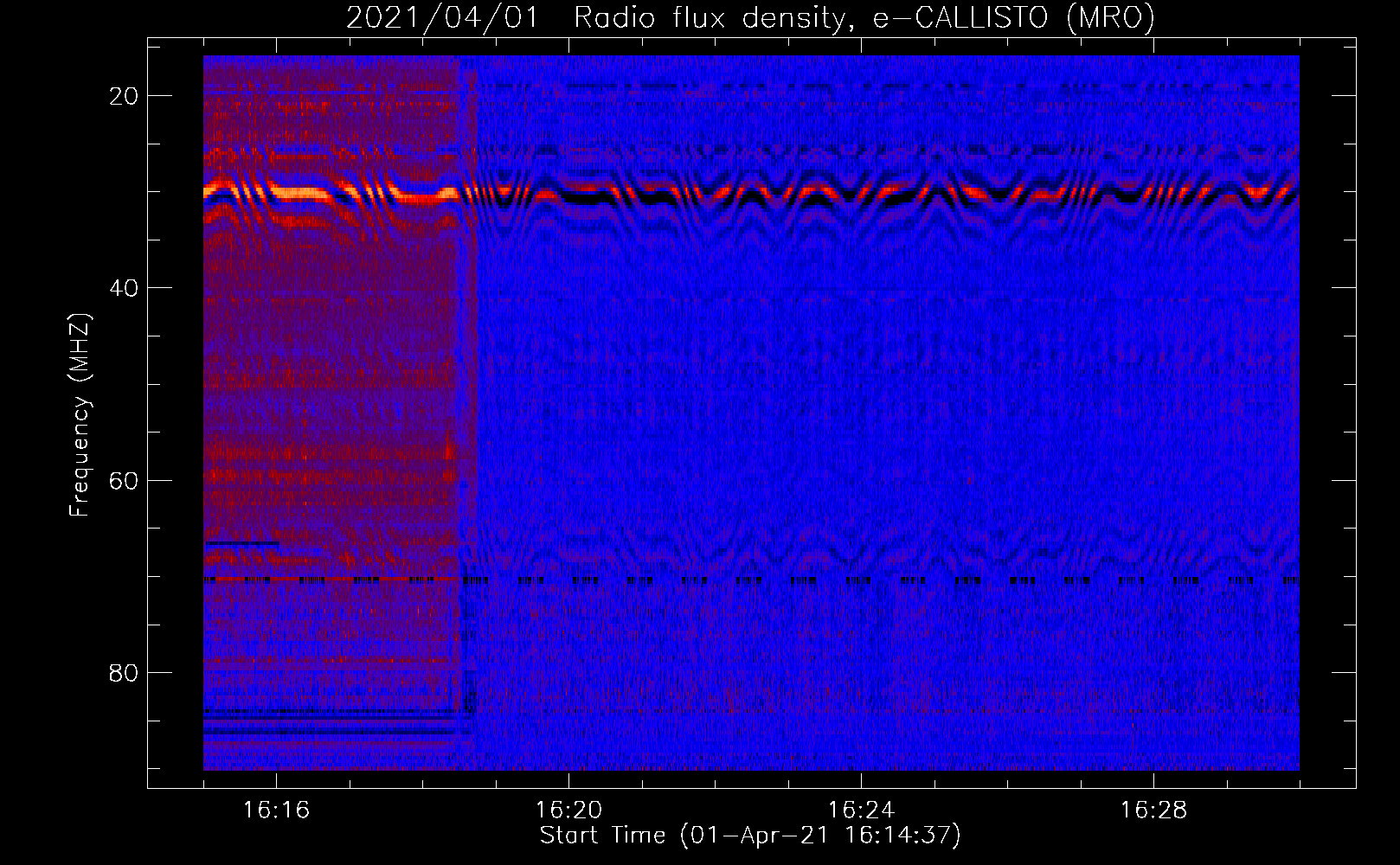Image resolution: width=1400 pixels, height=865 pixels.
Task: Click the time tick label '16:24'
Action: pyautogui.click(x=861, y=811)
